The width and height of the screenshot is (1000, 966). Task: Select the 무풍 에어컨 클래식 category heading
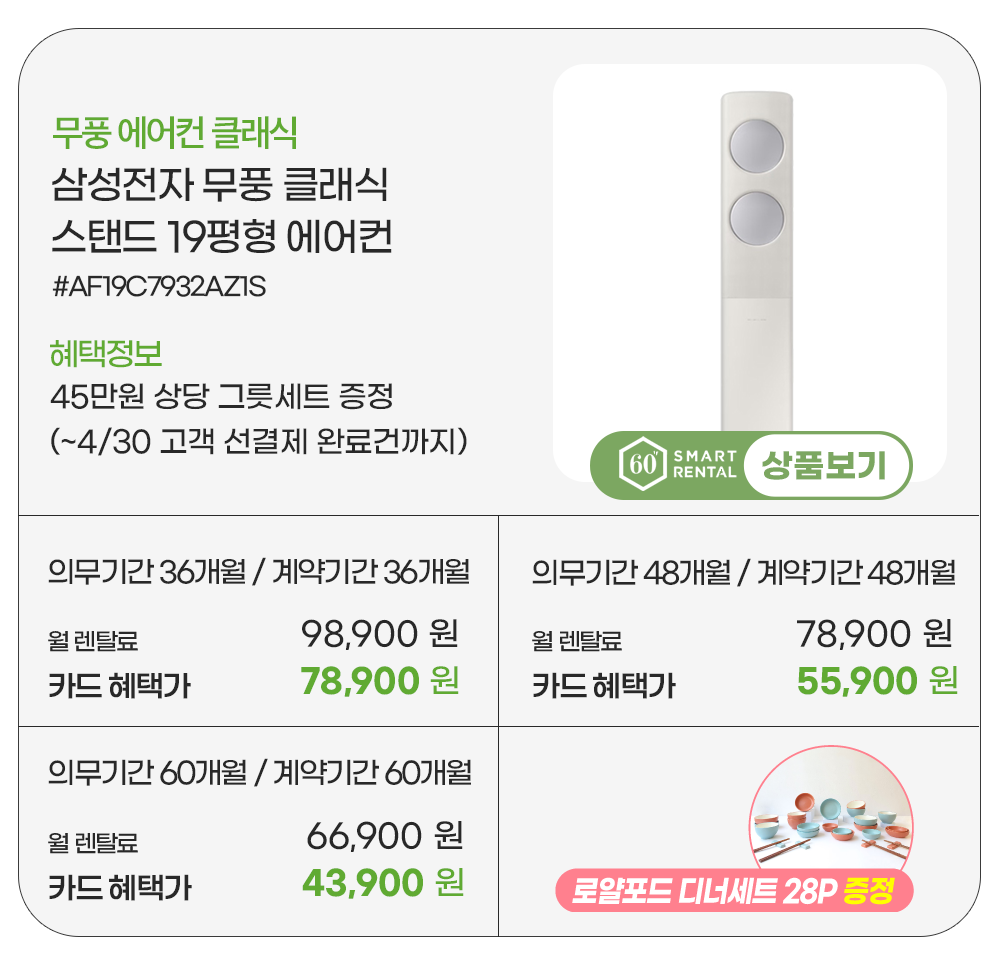pos(175,131)
